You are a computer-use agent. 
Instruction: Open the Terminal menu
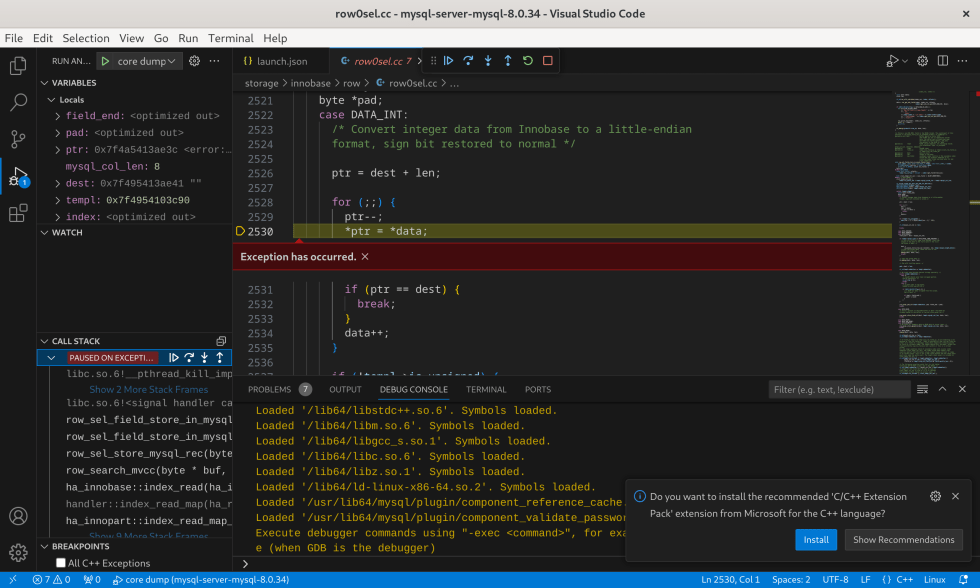[x=230, y=38]
